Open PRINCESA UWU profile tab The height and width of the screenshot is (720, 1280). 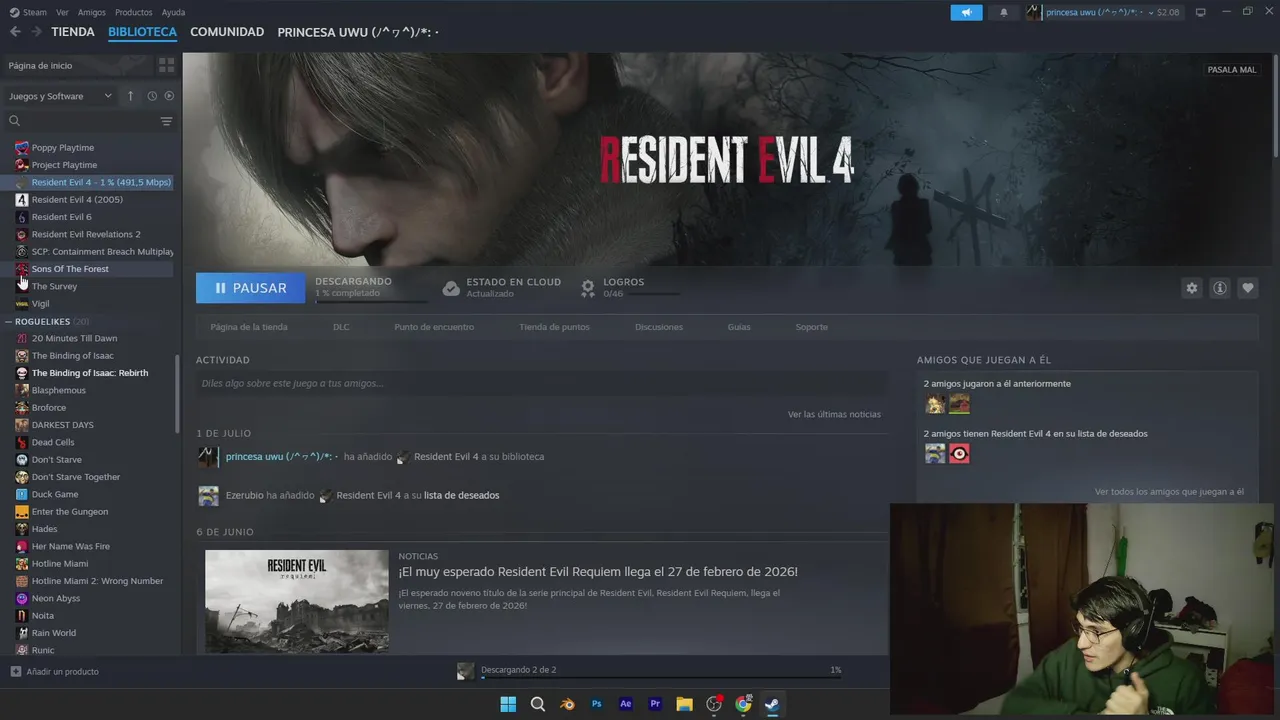tap(358, 32)
